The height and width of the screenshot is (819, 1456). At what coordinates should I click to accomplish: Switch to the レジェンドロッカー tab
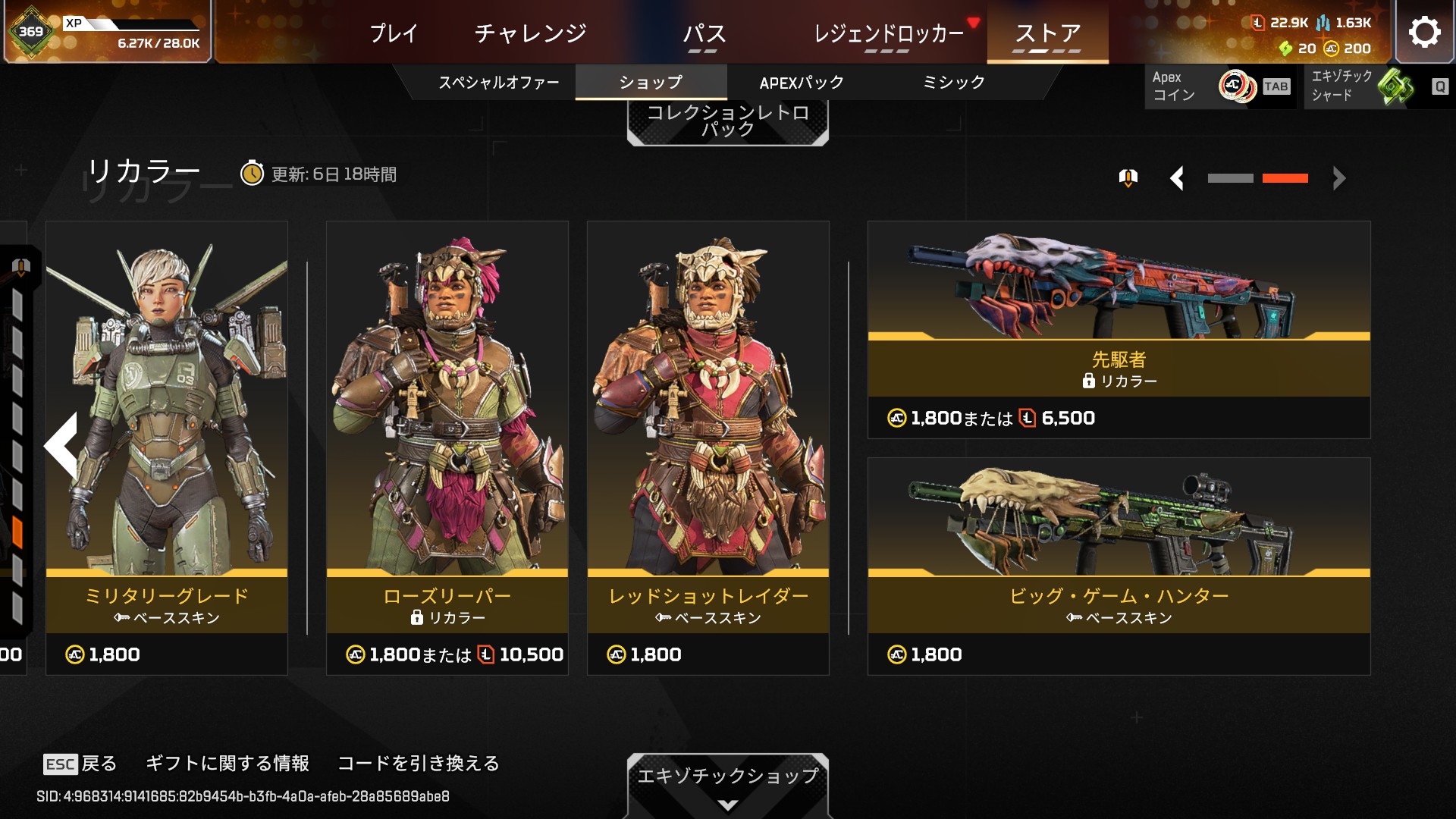coord(887,33)
